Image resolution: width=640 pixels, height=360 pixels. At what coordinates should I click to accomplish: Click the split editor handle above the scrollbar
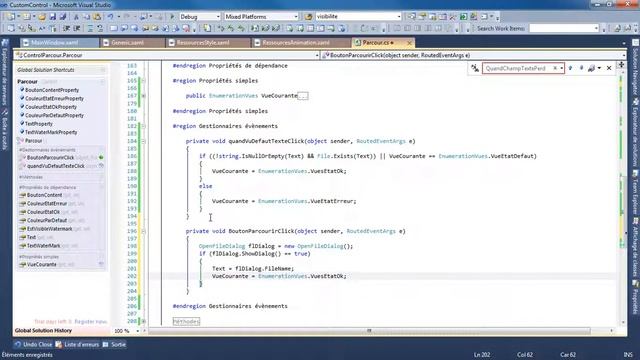622,64
